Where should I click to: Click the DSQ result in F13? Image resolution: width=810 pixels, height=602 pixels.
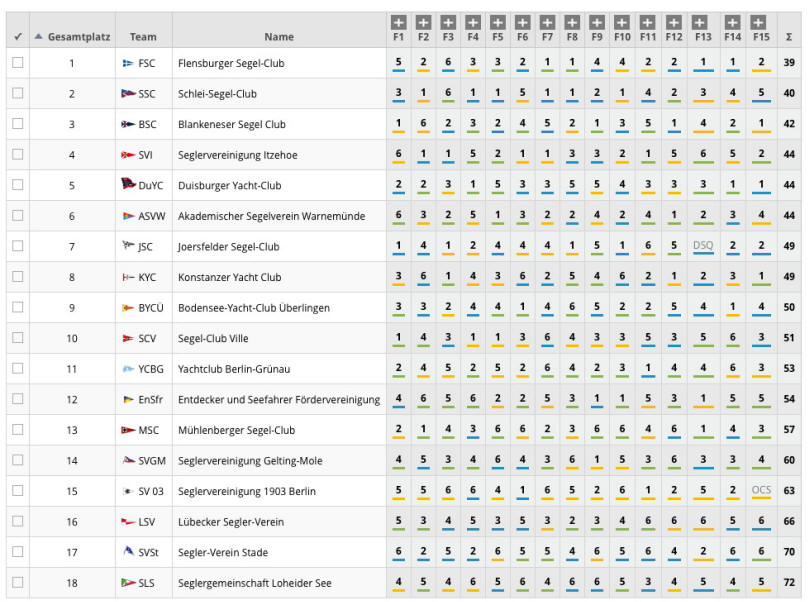coord(703,245)
